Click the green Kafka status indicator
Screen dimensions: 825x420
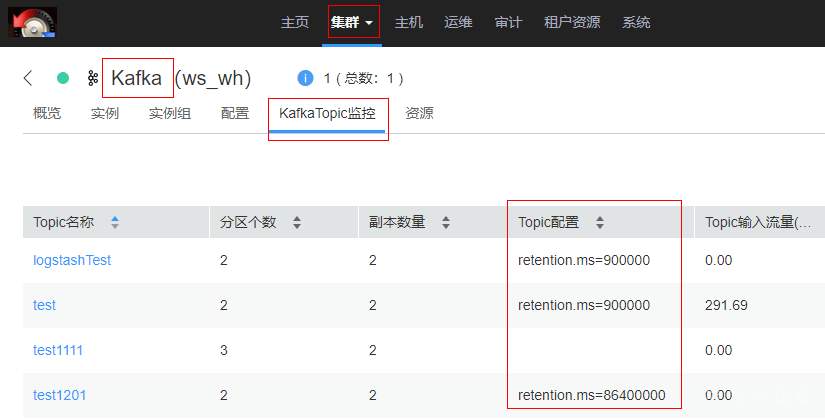pyautogui.click(x=63, y=78)
